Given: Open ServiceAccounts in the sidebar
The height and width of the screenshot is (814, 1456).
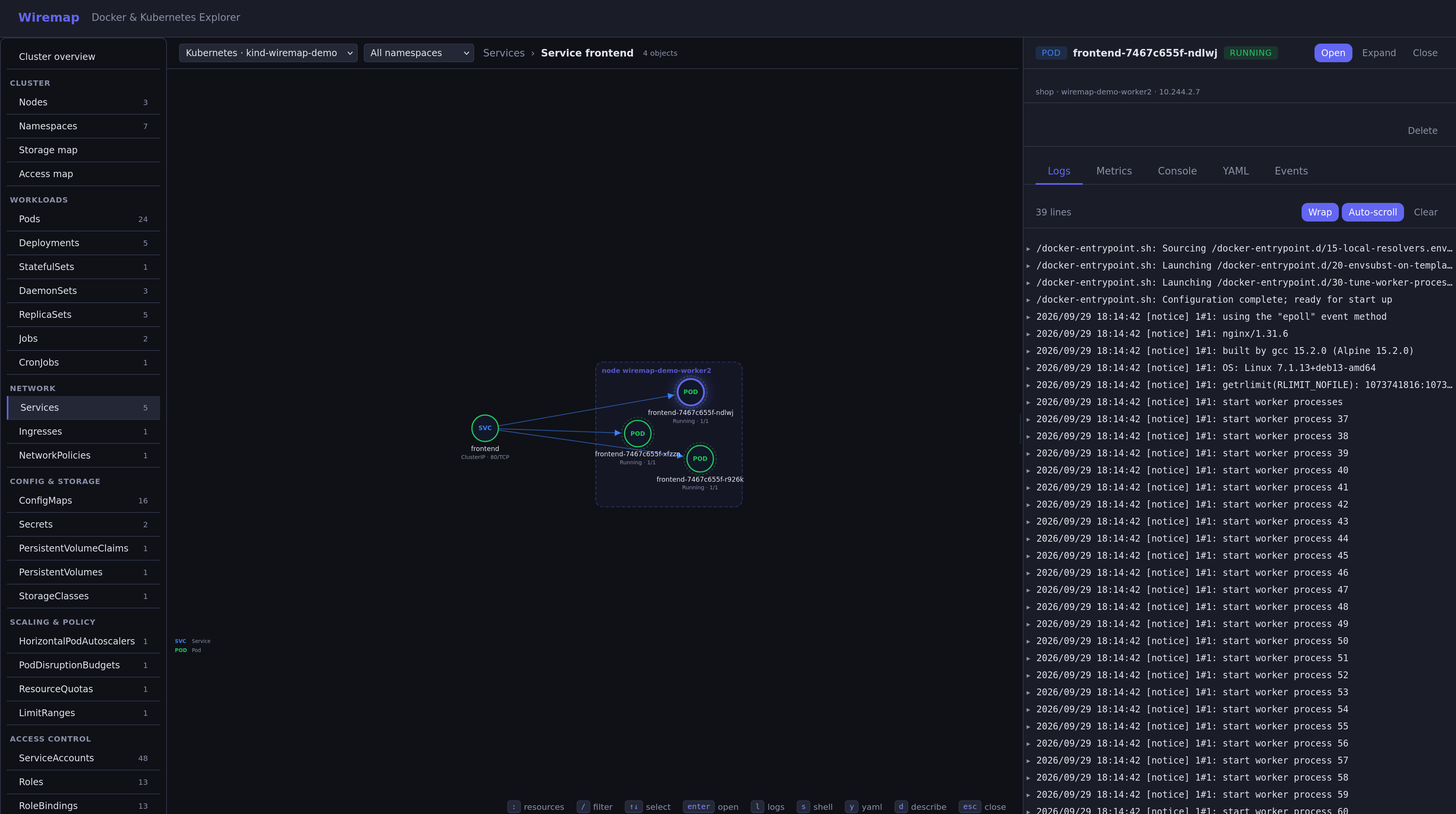Looking at the screenshot, I should (x=83, y=758).
